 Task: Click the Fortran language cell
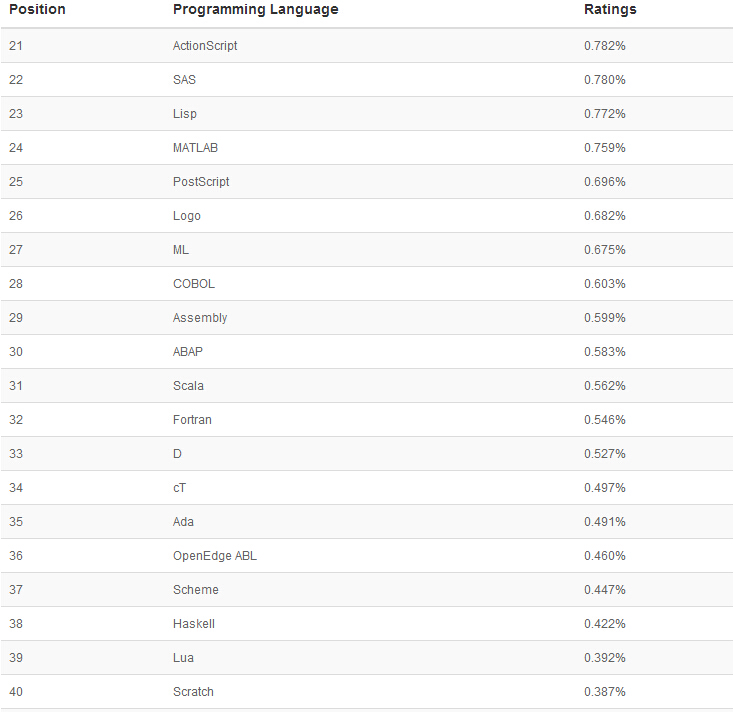pos(192,420)
